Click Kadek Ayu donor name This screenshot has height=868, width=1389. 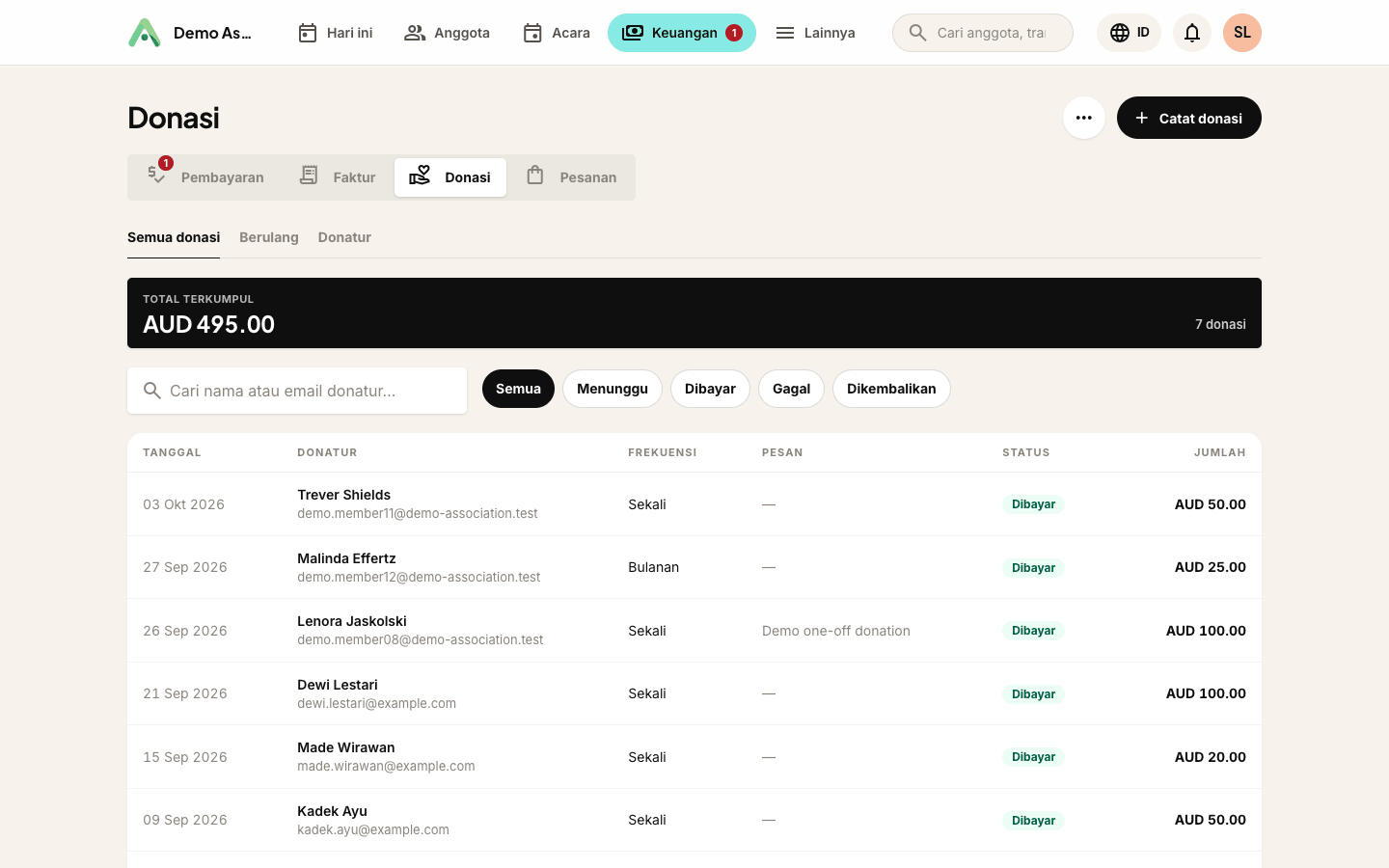click(x=332, y=811)
